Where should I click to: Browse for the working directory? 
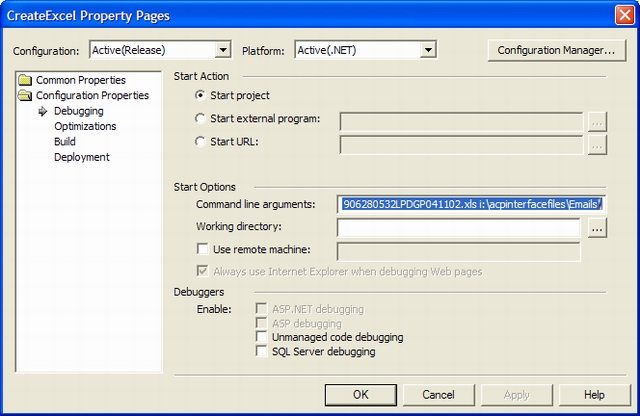click(x=598, y=228)
